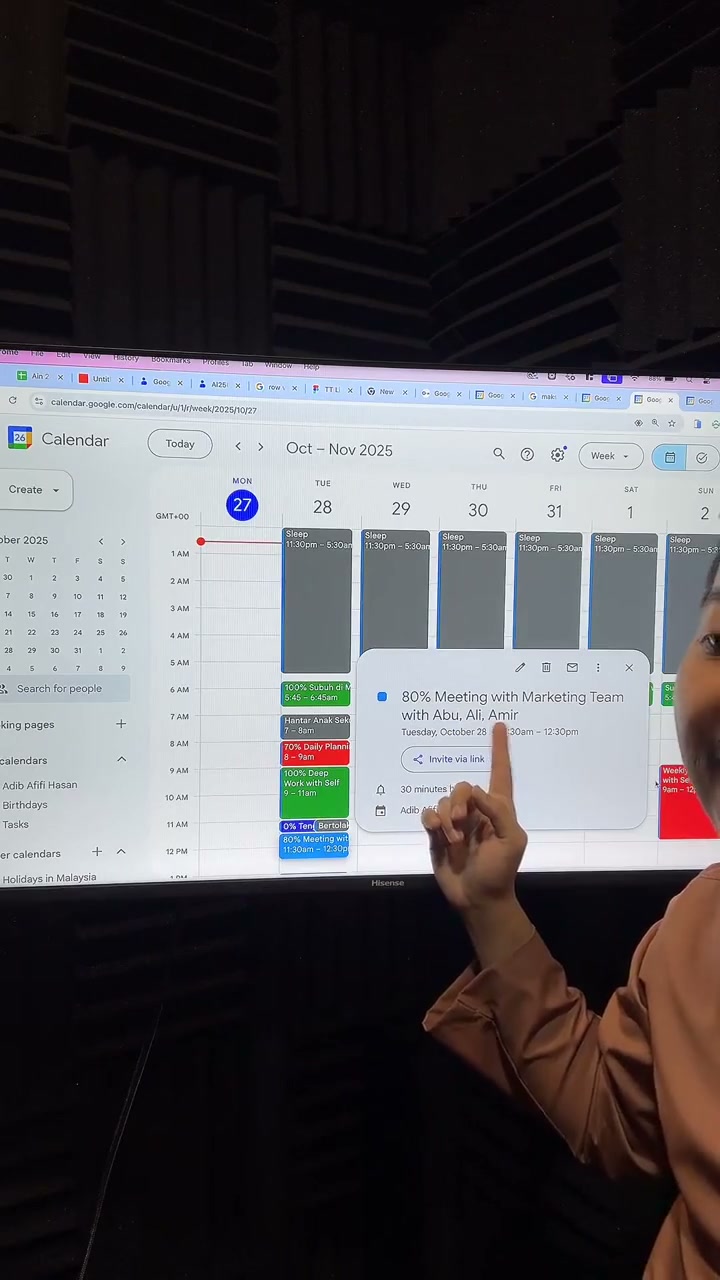Switch to the 'row' browser tab
Screen dimensions: 720x1280
275,386
